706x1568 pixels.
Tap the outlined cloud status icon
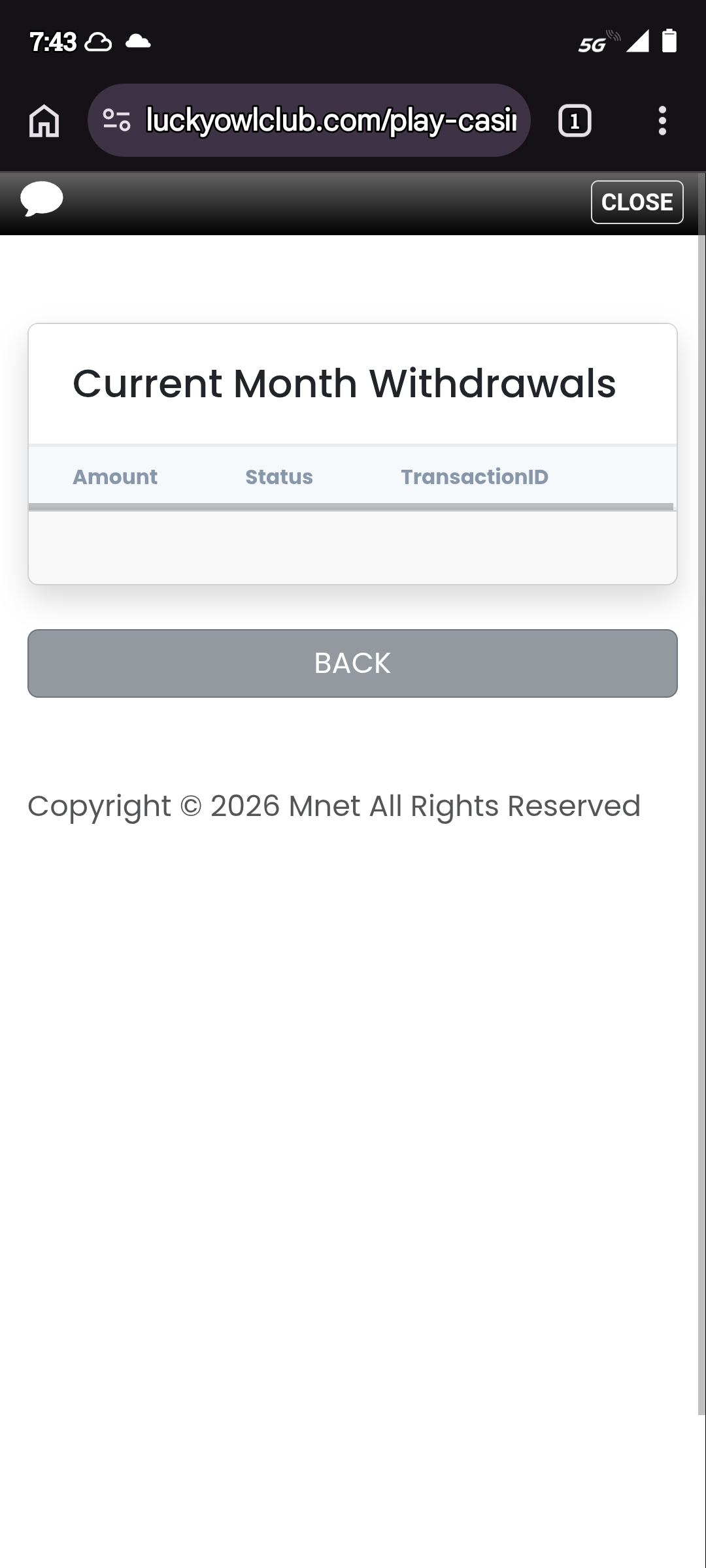tap(98, 42)
